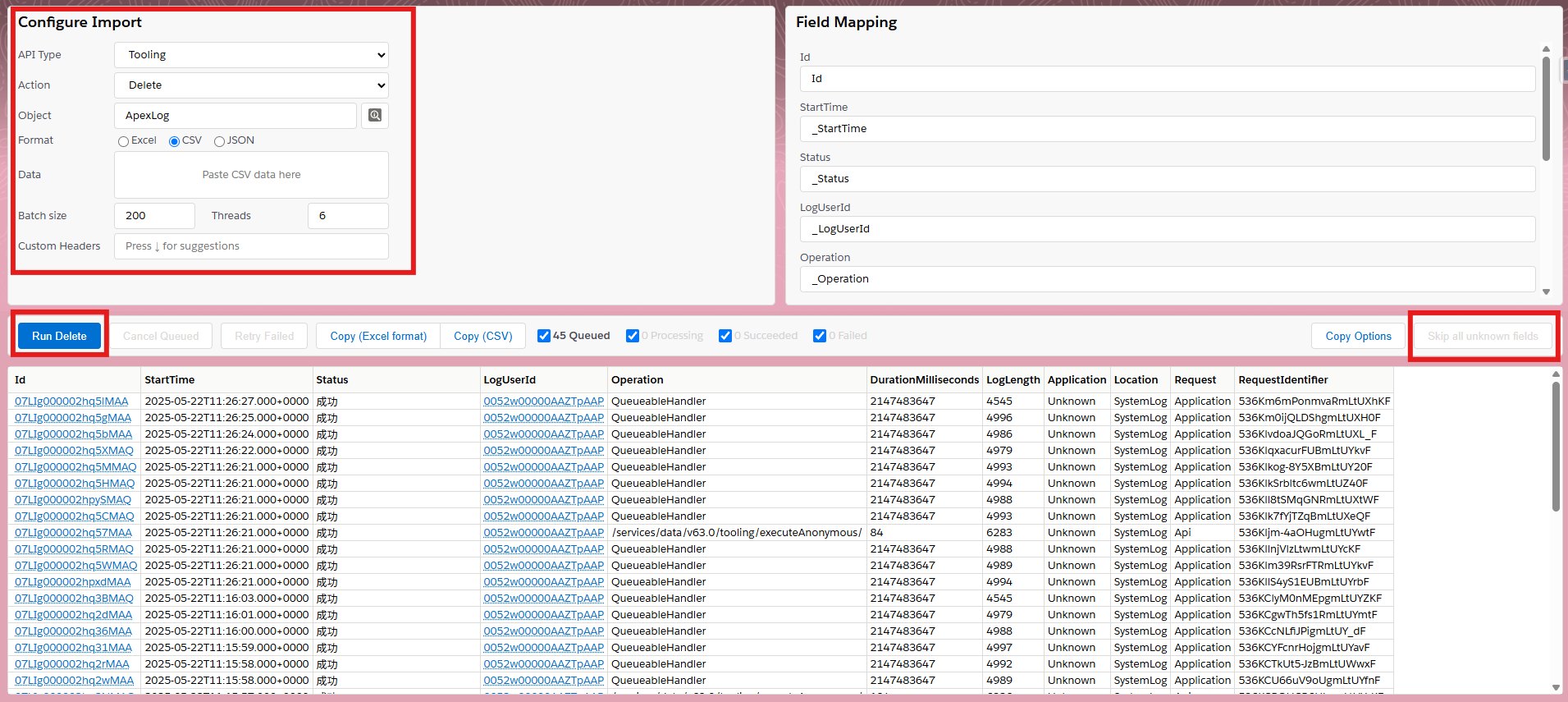Click the Api request cell

click(1203, 533)
